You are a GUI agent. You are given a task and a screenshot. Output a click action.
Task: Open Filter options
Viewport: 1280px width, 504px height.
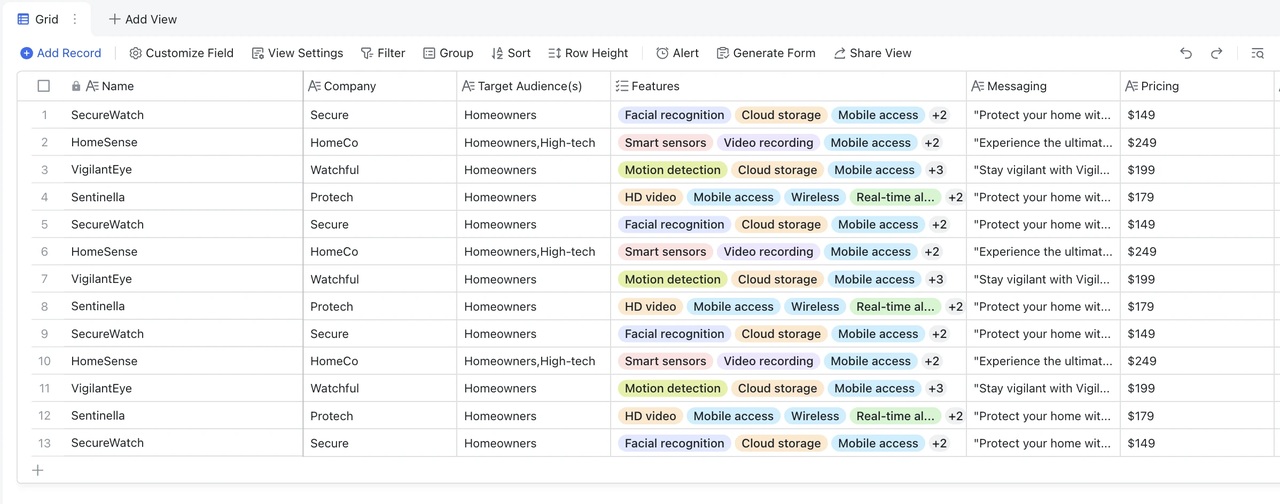[383, 53]
